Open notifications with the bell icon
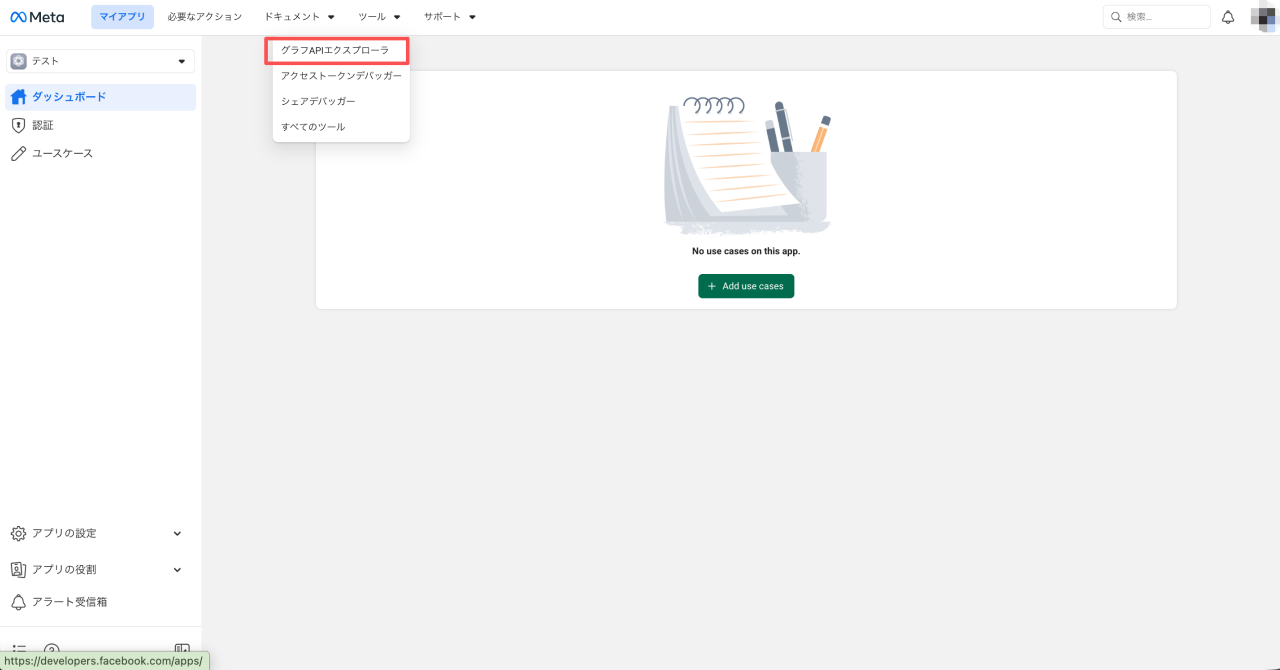The width and height of the screenshot is (1280, 670). coord(1228,17)
